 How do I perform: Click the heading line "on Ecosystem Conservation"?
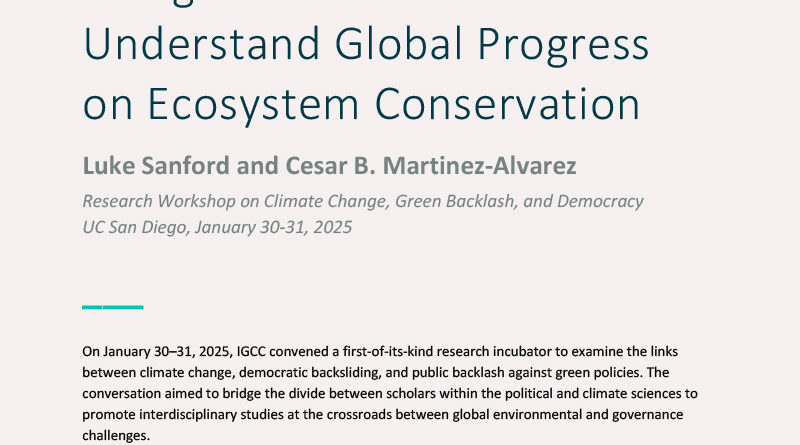[x=361, y=104]
